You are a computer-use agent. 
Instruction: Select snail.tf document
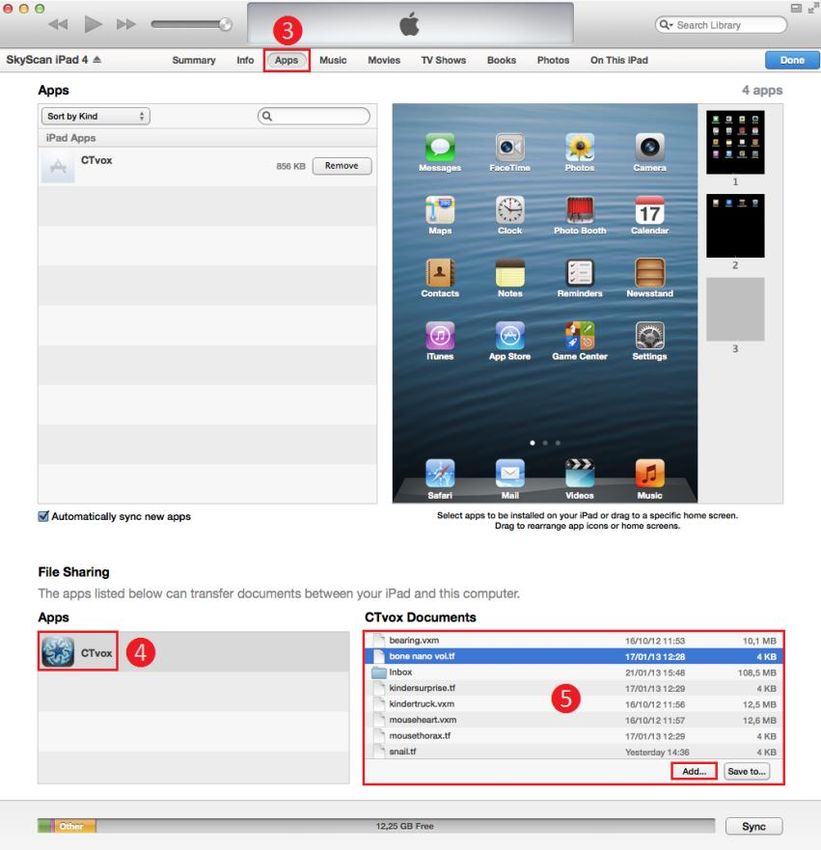(574, 751)
